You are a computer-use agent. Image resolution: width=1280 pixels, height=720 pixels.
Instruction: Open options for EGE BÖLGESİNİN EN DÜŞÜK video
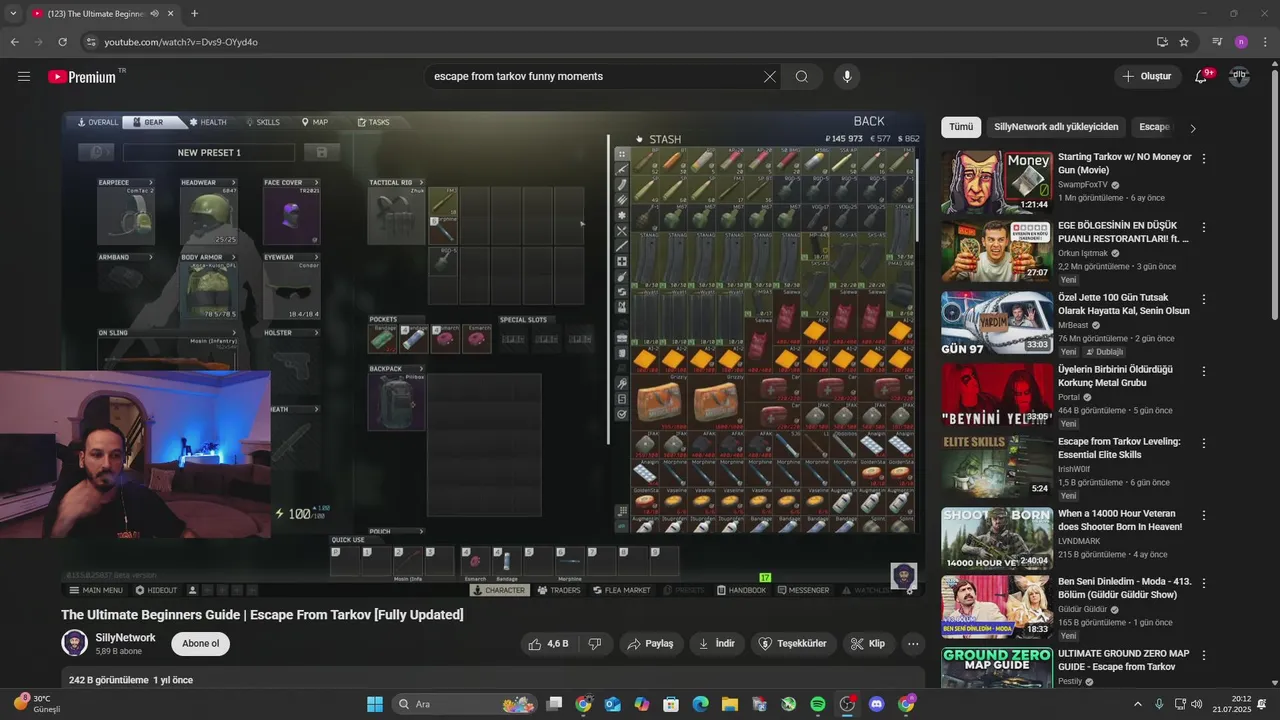click(x=1204, y=227)
